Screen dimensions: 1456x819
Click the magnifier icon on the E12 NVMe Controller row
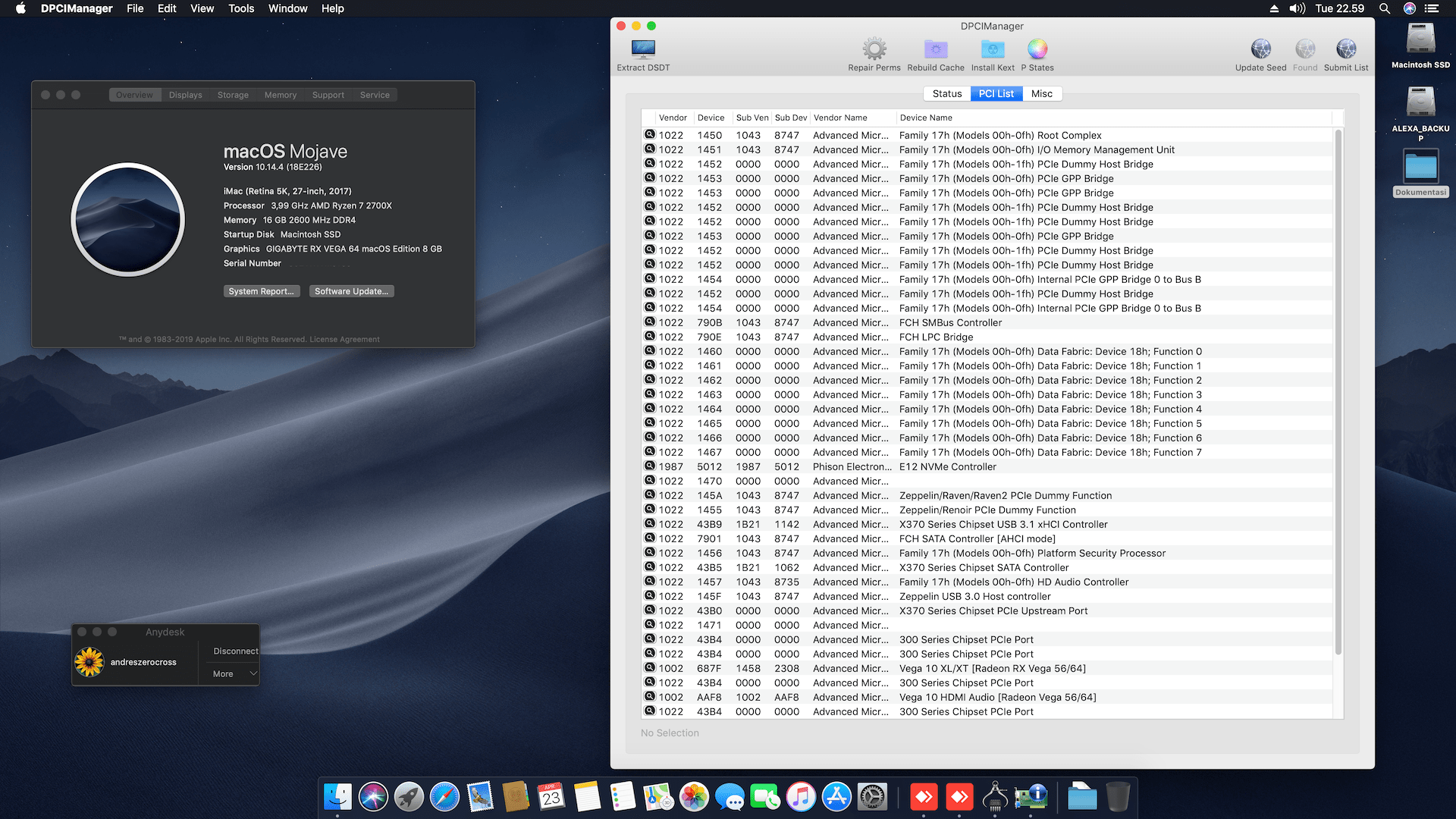click(x=650, y=466)
